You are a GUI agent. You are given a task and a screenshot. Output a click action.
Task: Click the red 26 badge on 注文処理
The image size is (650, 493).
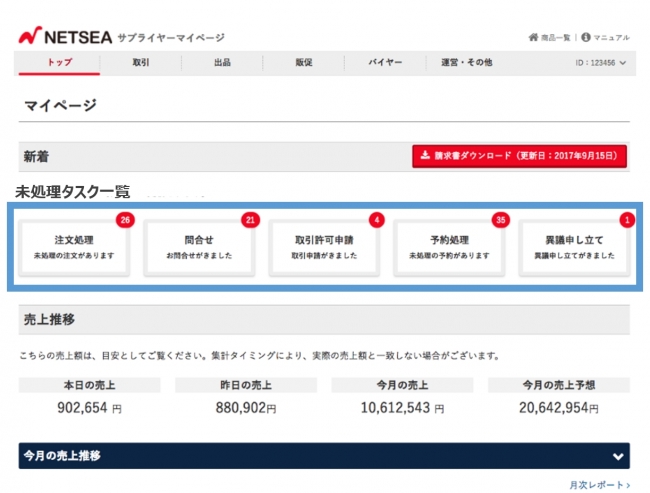point(125,220)
